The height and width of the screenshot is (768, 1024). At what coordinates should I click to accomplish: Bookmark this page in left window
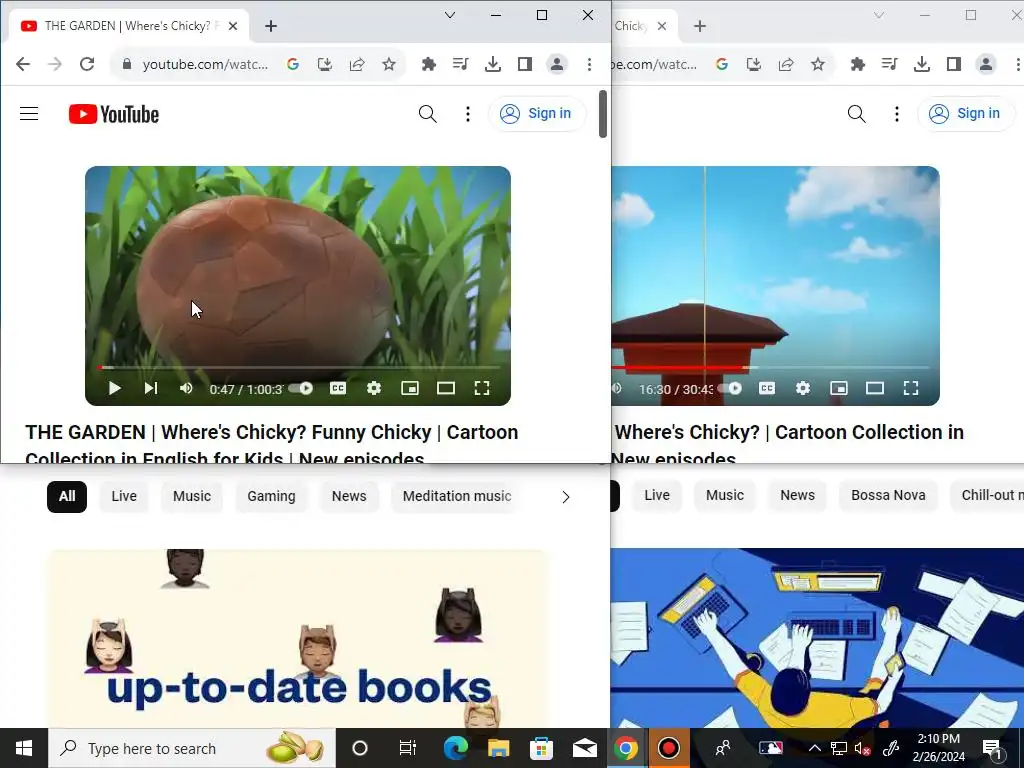click(389, 64)
